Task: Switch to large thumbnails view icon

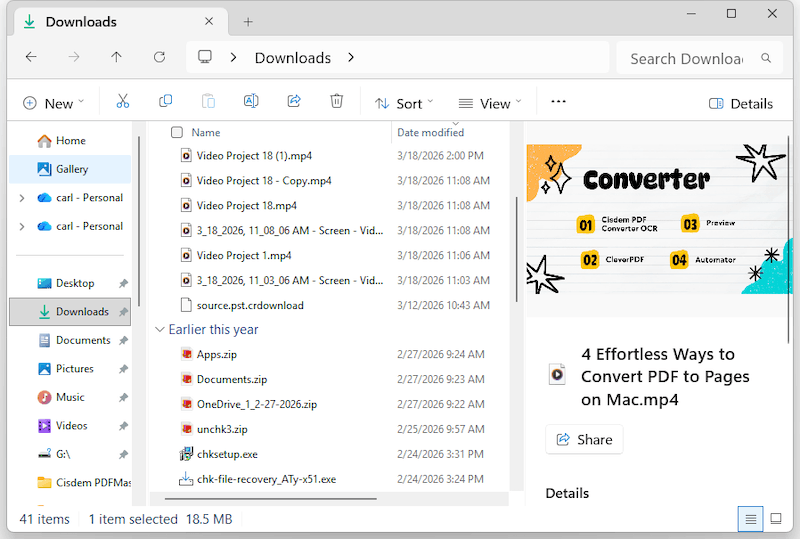Action: [776, 519]
